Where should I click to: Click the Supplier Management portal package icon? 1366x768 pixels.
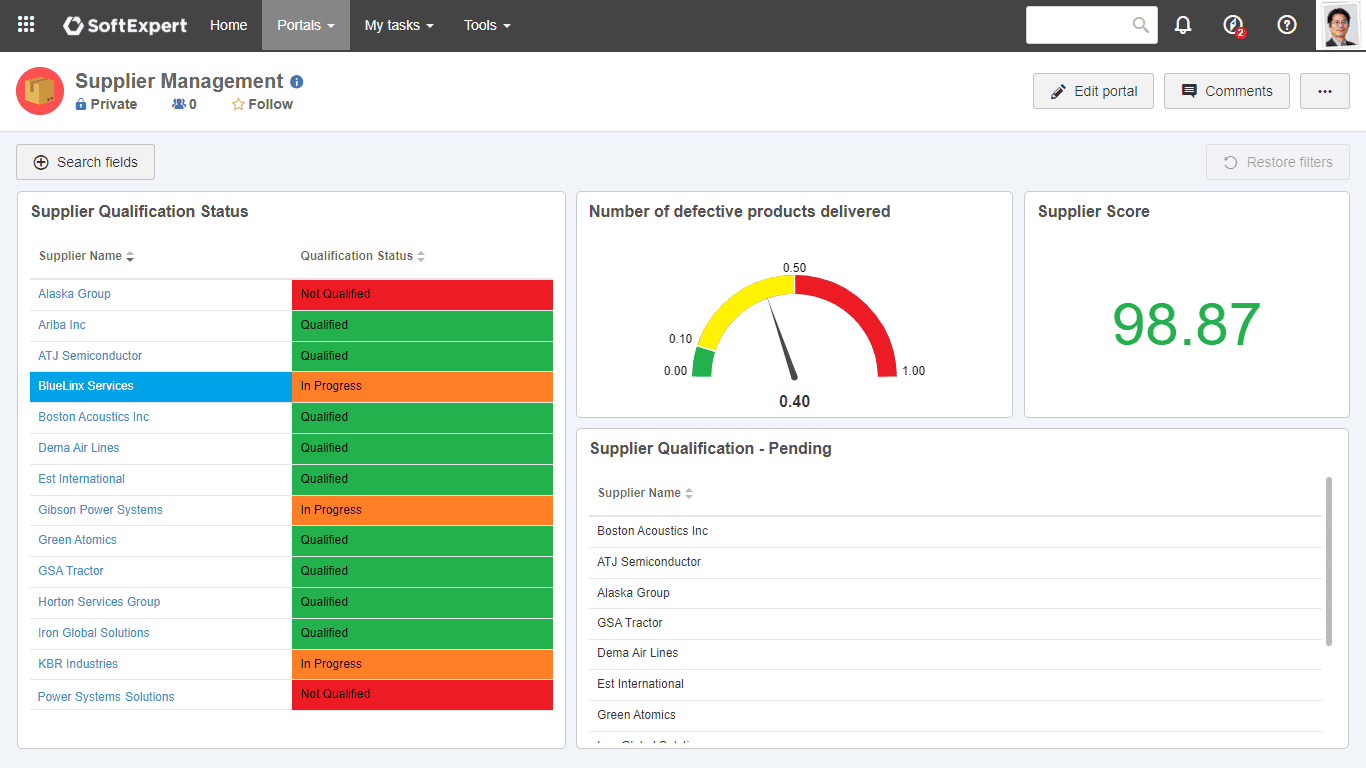click(39, 90)
